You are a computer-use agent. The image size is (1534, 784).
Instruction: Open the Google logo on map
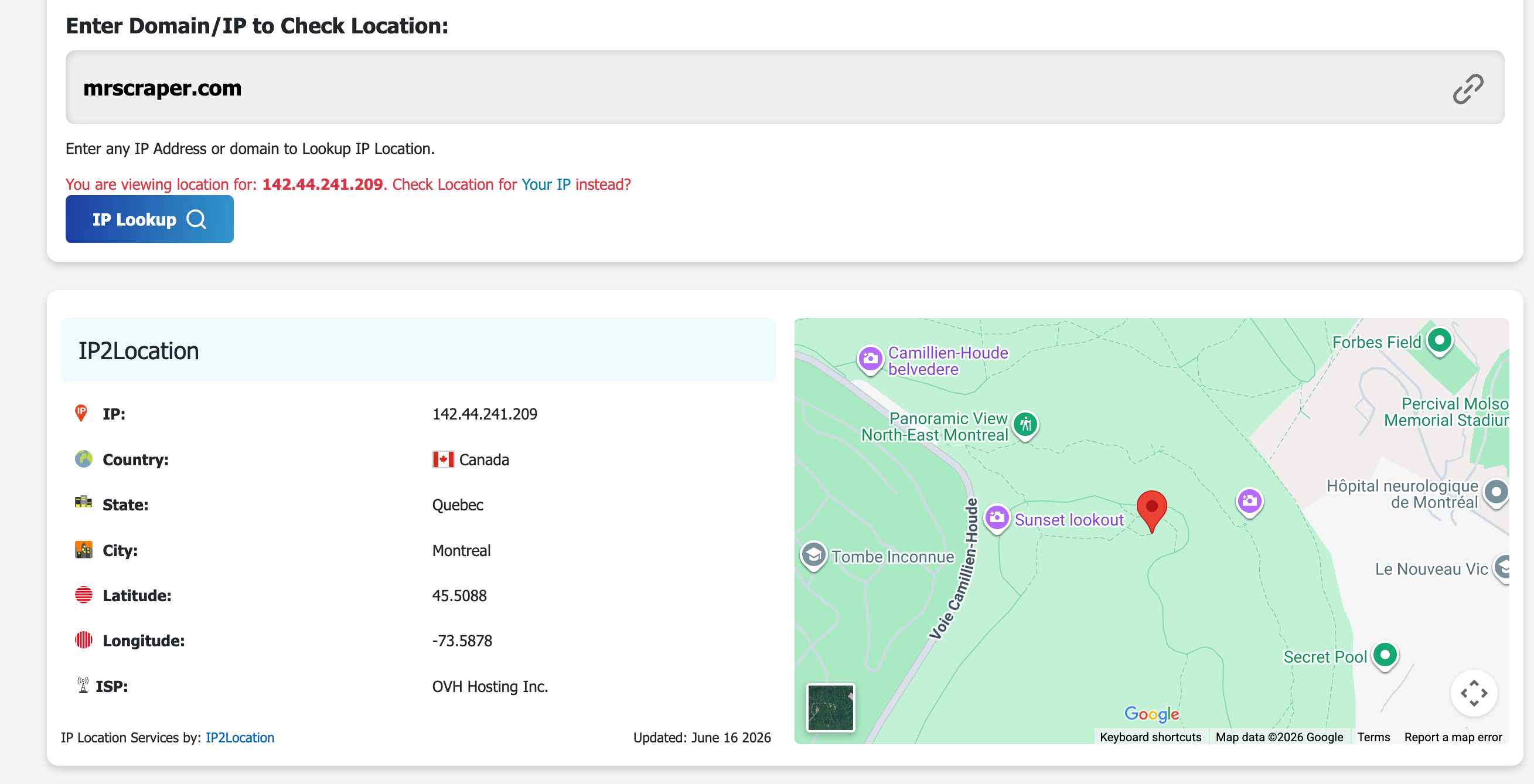pyautogui.click(x=1151, y=713)
